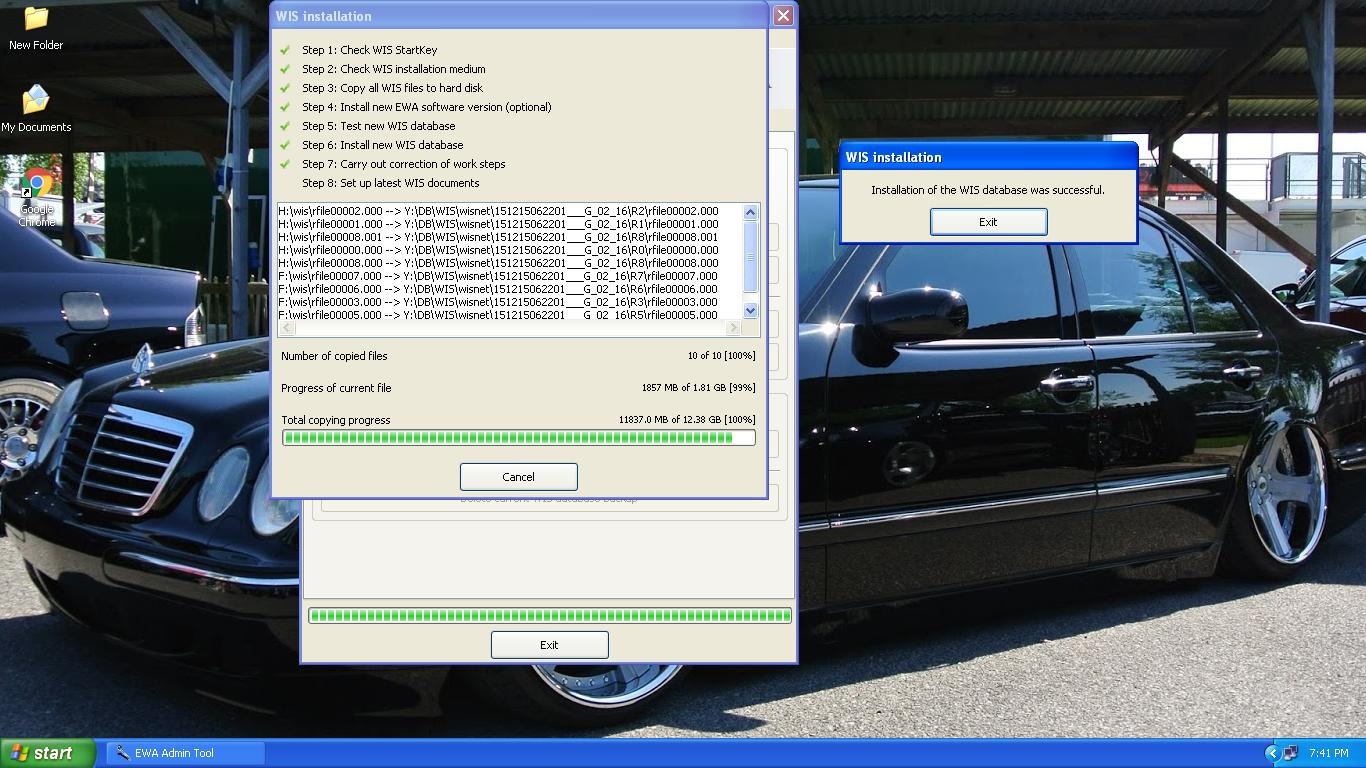Open My Documents desktop icon
1366x768 pixels.
36,108
